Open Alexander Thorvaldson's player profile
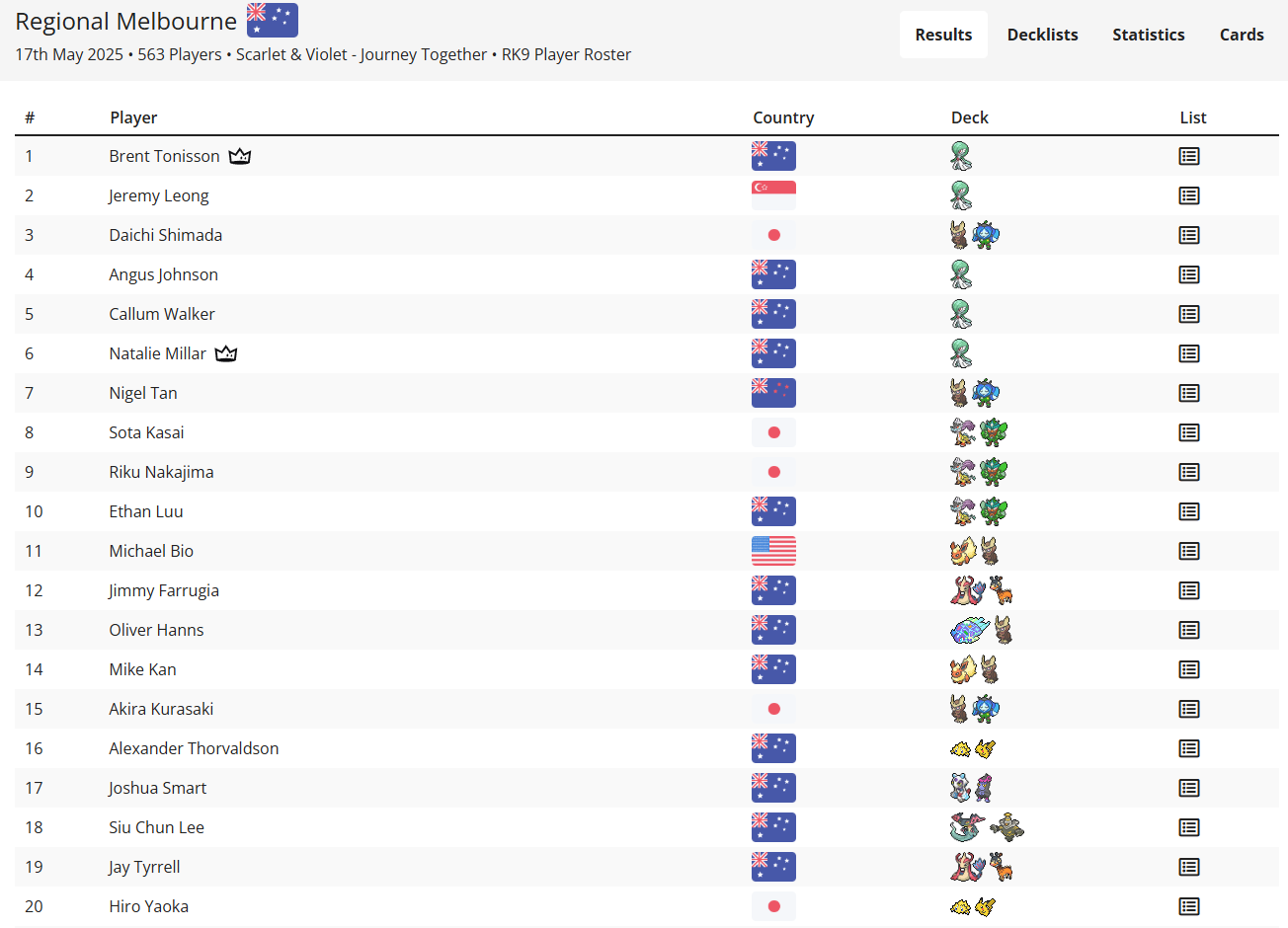This screenshot has height=928, width=1288. pyautogui.click(x=194, y=748)
